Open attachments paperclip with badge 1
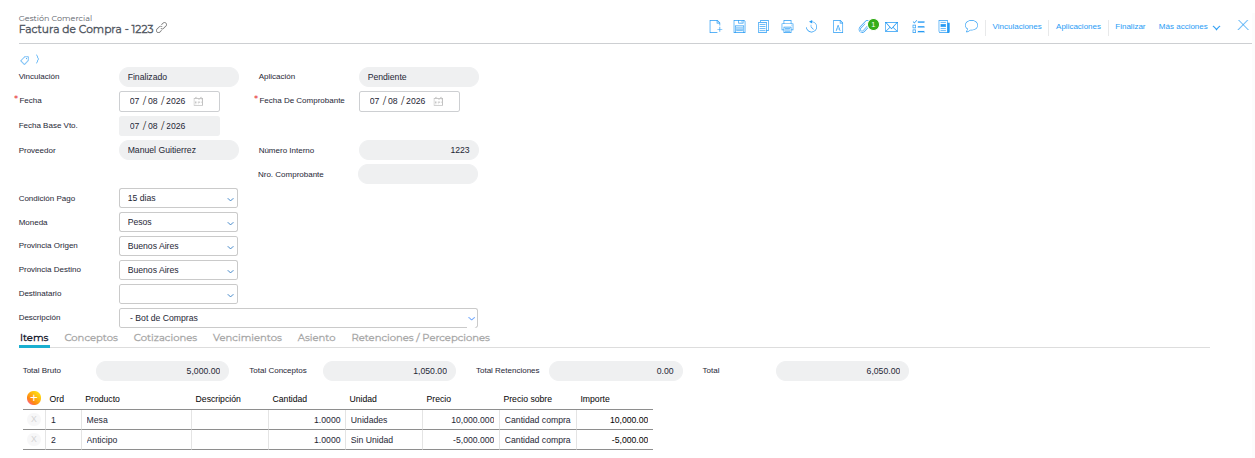 point(867,26)
